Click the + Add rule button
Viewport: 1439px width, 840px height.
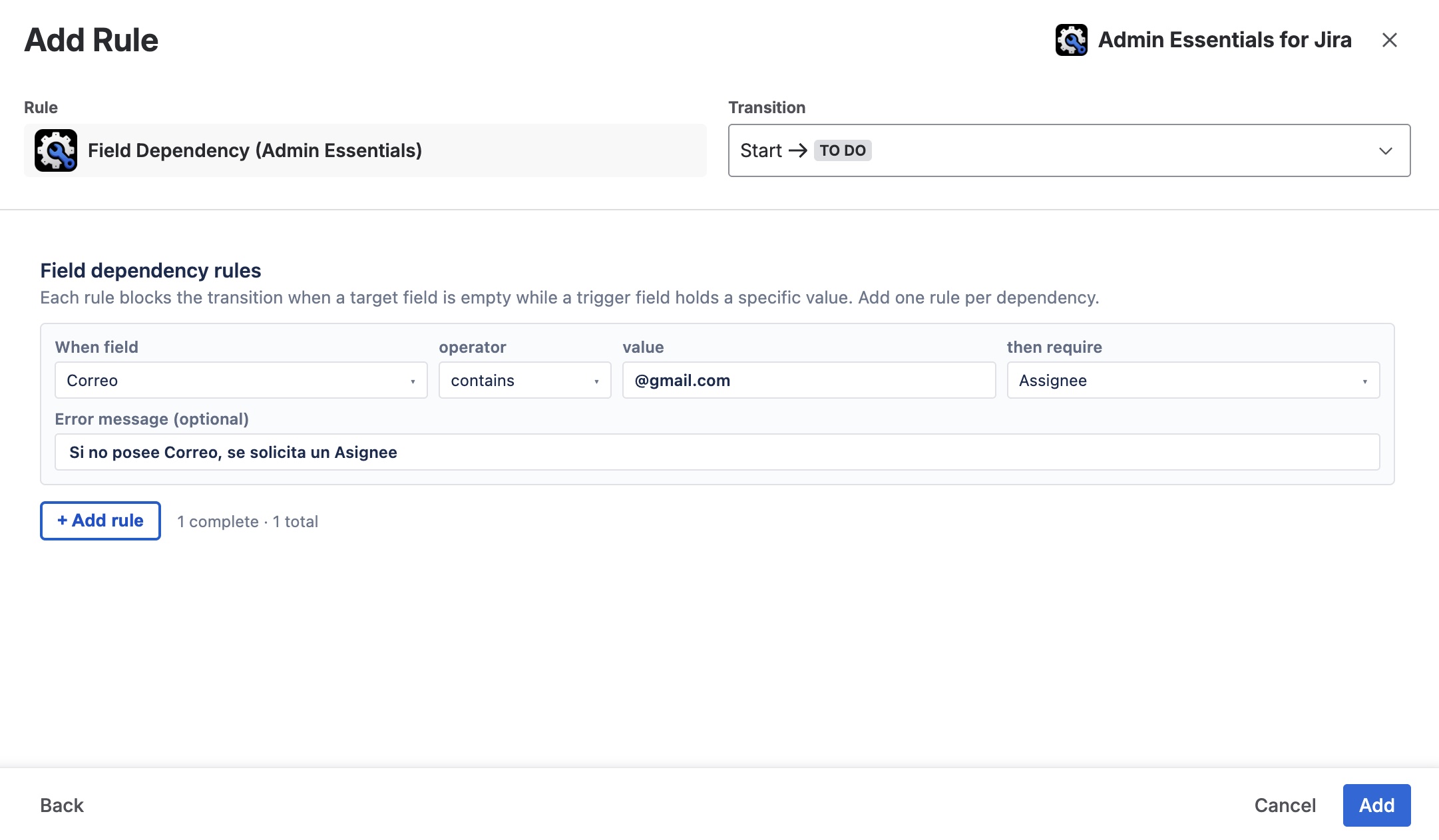pos(101,521)
